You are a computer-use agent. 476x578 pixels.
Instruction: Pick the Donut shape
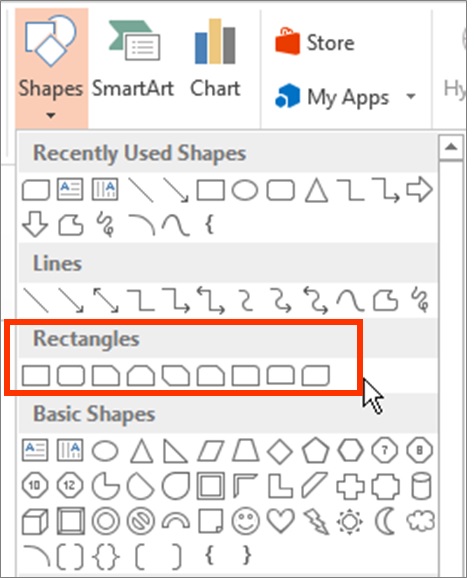point(106,521)
